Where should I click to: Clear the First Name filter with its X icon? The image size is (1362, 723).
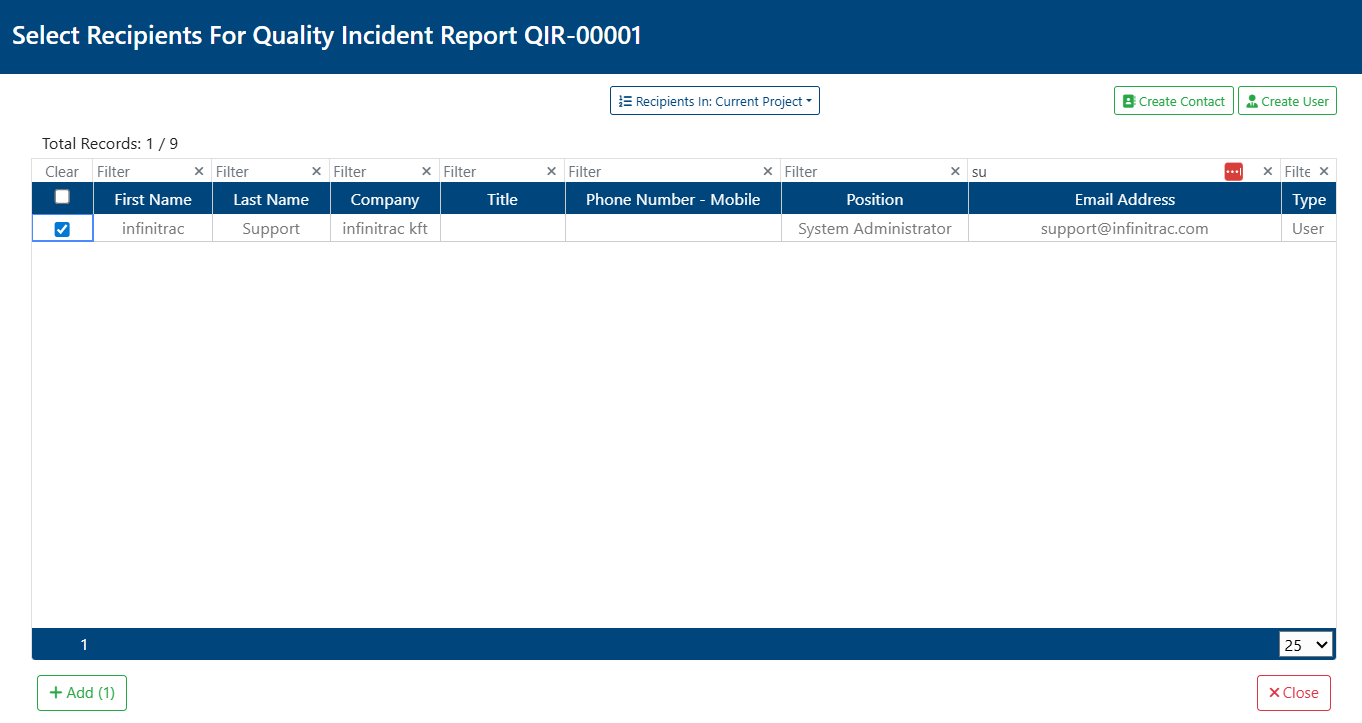coord(199,171)
